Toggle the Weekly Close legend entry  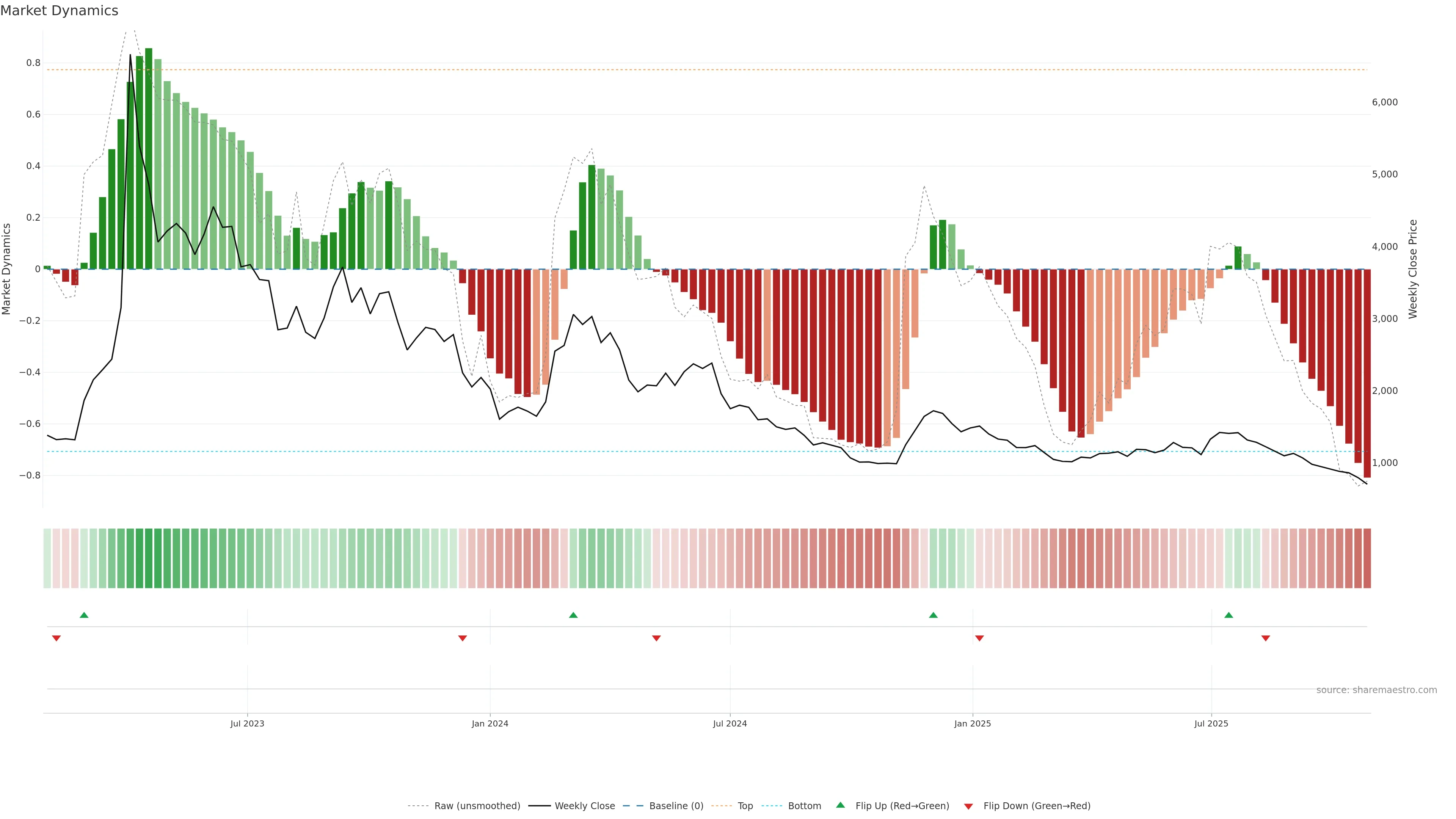pos(584,806)
